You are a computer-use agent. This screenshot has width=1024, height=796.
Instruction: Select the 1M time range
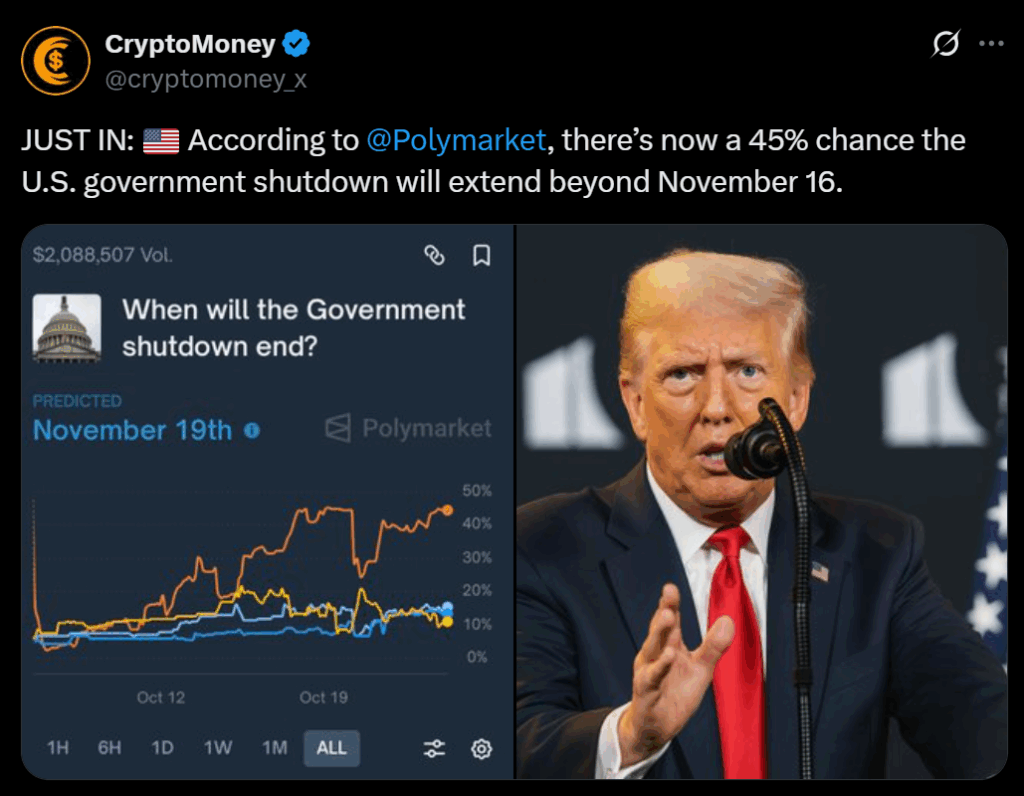[274, 748]
